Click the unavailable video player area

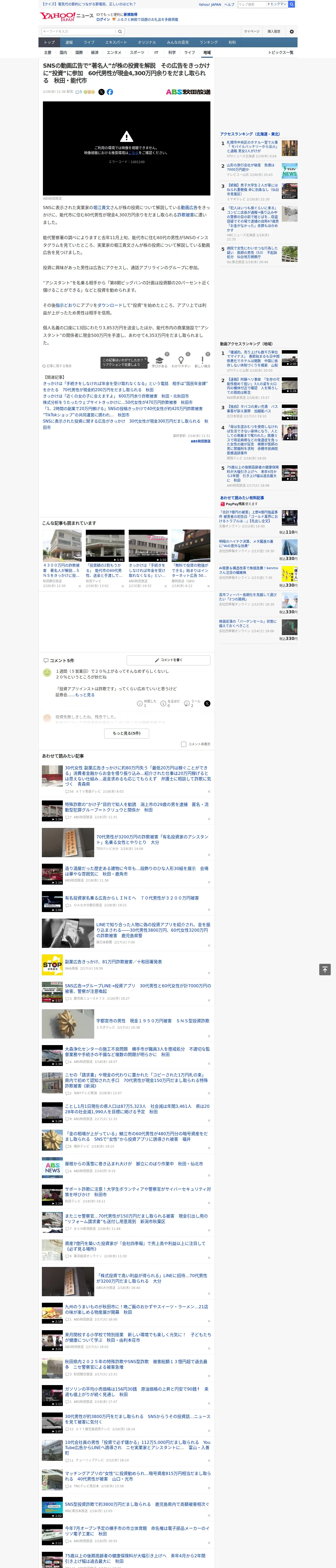(x=126, y=148)
